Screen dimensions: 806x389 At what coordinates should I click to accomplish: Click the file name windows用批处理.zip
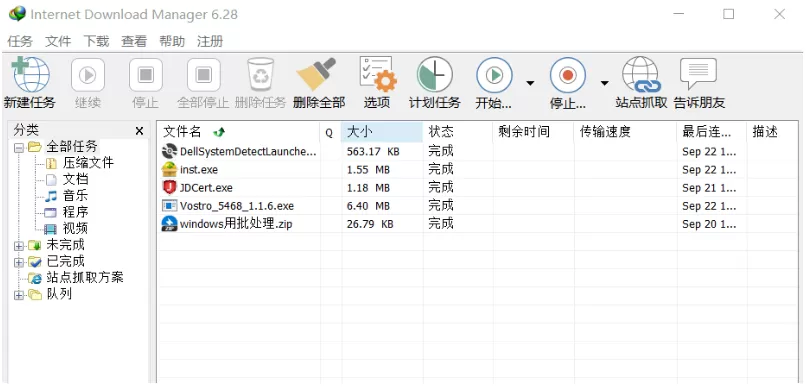coord(236,224)
